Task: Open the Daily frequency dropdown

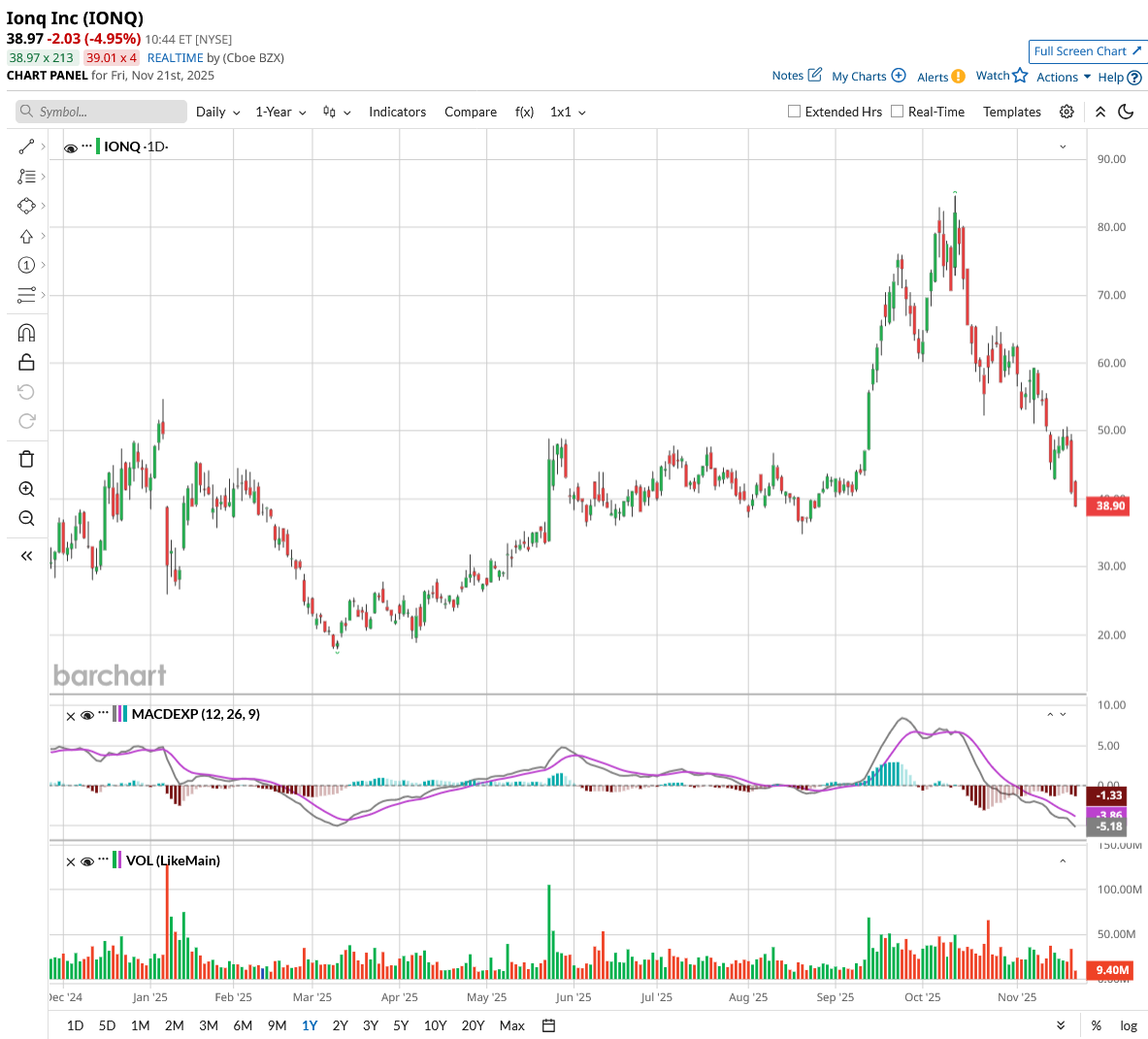Action: (x=217, y=112)
